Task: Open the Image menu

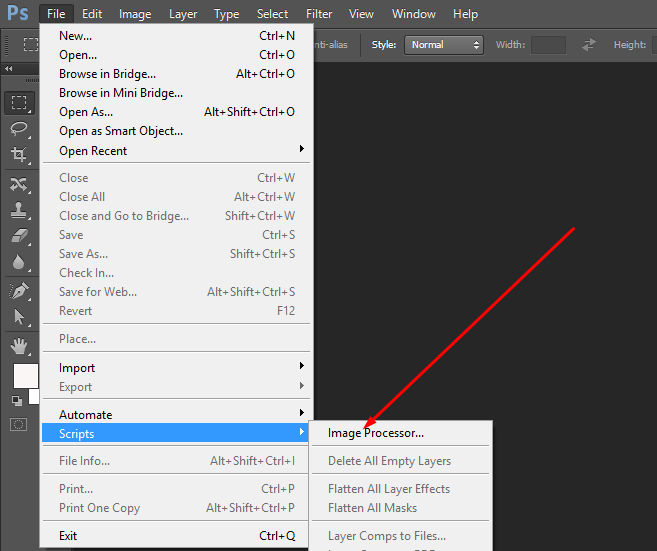Action: (x=135, y=14)
